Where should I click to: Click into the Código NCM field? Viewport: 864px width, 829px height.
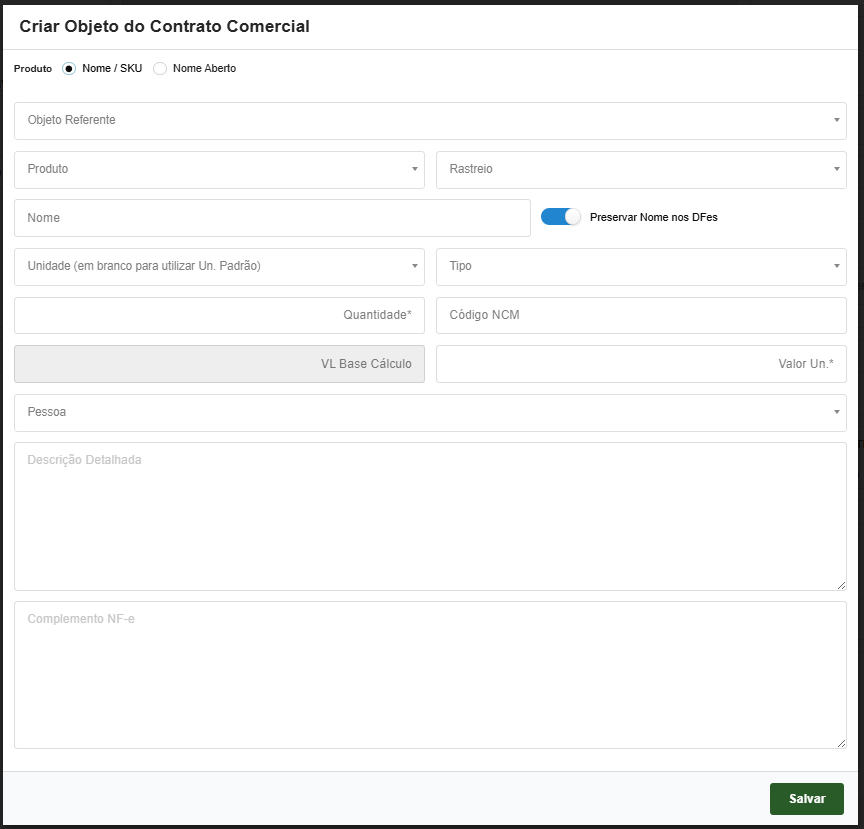coord(641,315)
